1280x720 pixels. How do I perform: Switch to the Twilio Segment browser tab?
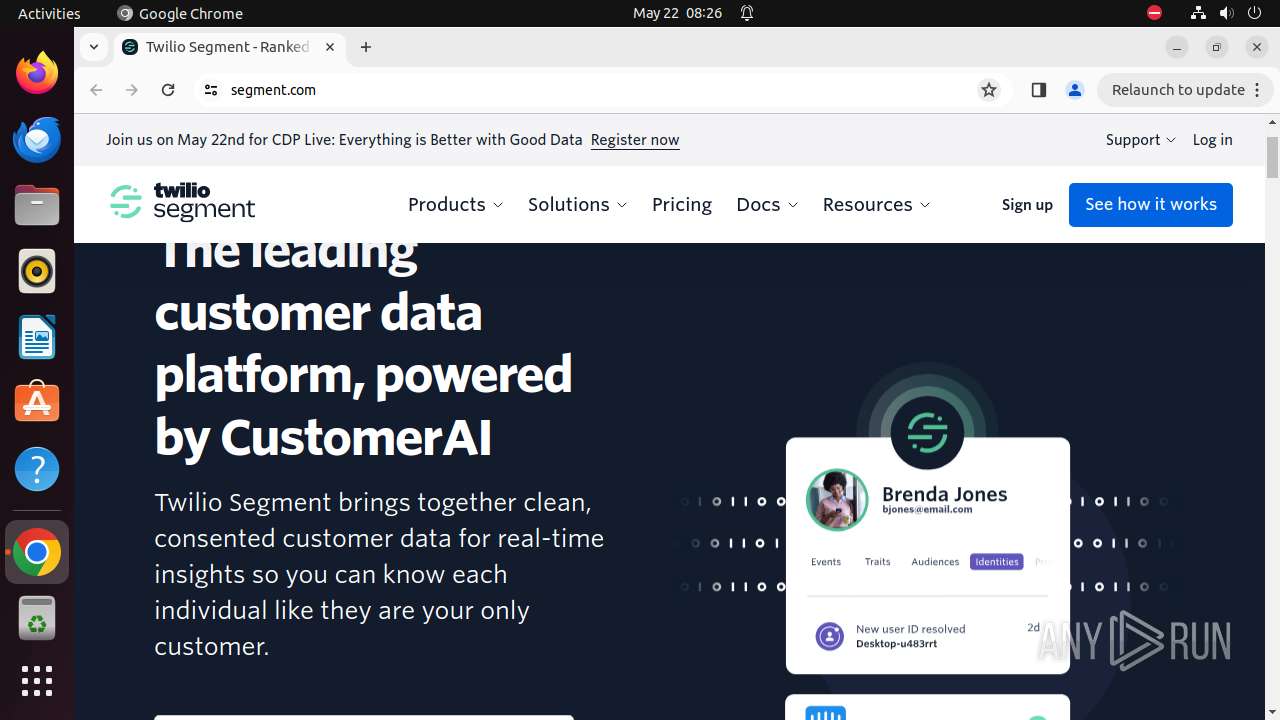click(228, 47)
